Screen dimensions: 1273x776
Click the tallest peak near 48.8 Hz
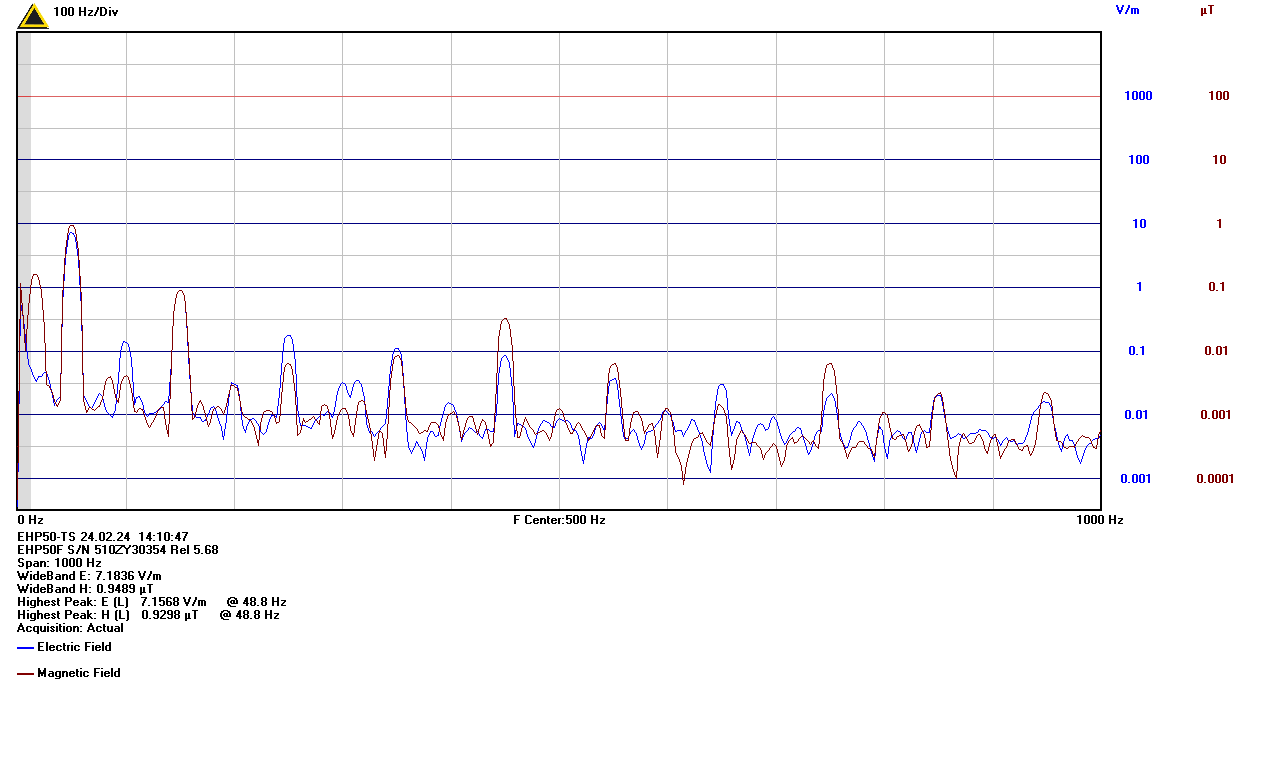coord(71,229)
